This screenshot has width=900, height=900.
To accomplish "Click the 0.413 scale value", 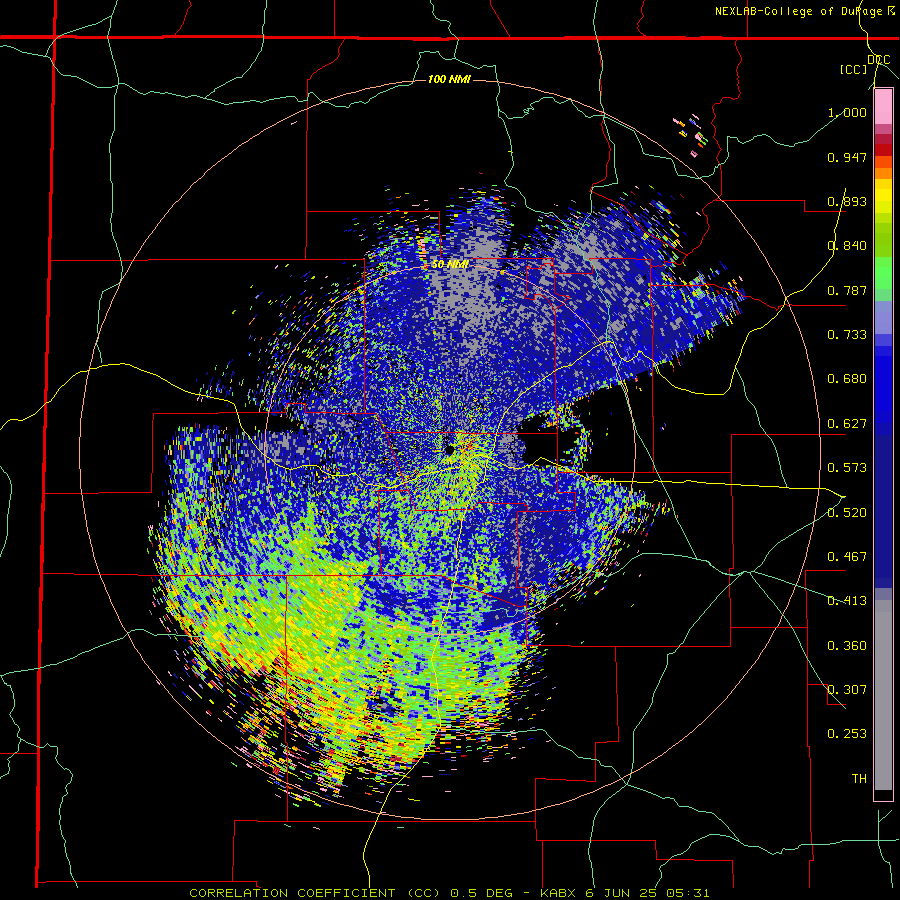I will (847, 601).
